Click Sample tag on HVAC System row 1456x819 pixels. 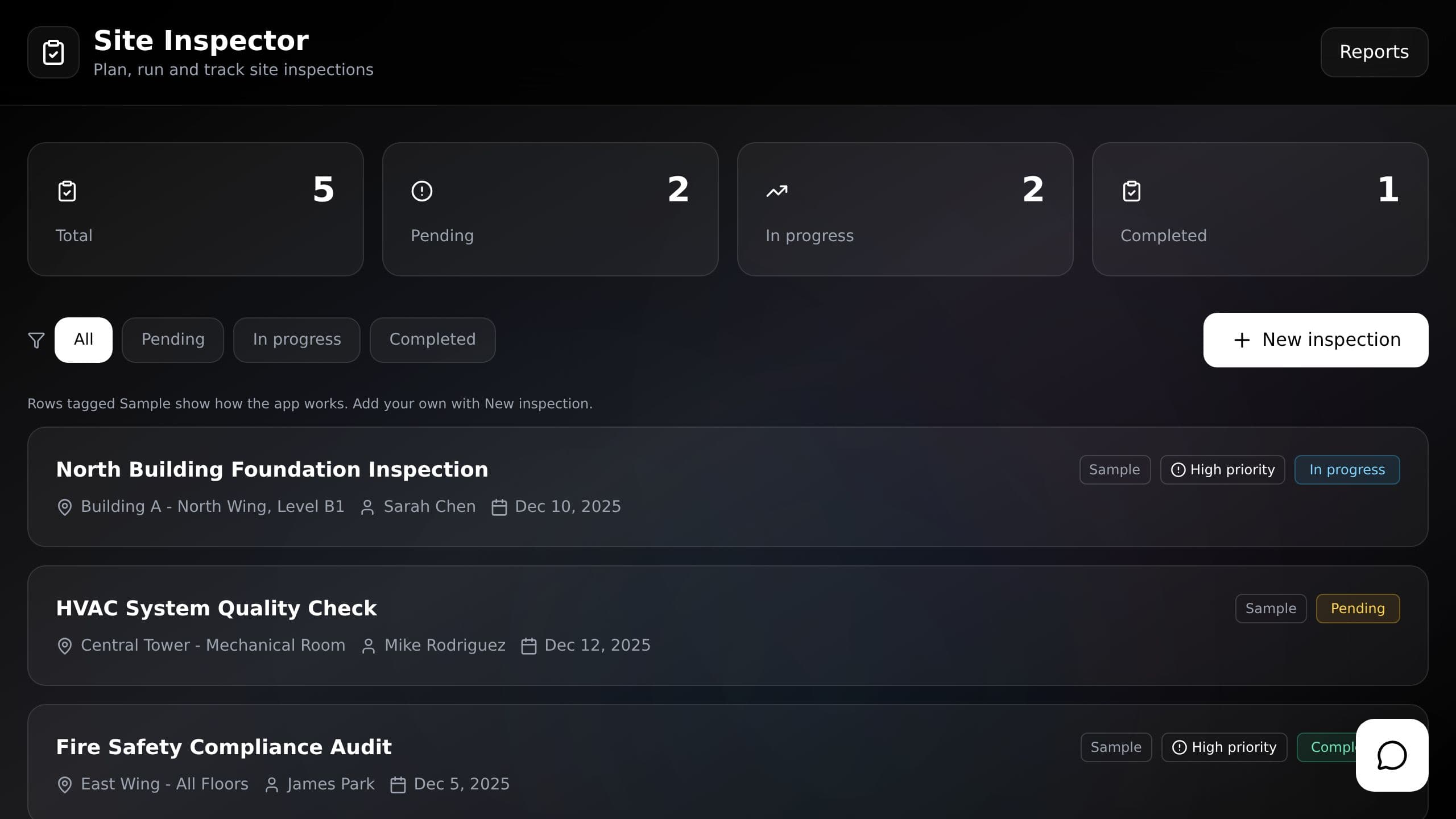point(1271,609)
